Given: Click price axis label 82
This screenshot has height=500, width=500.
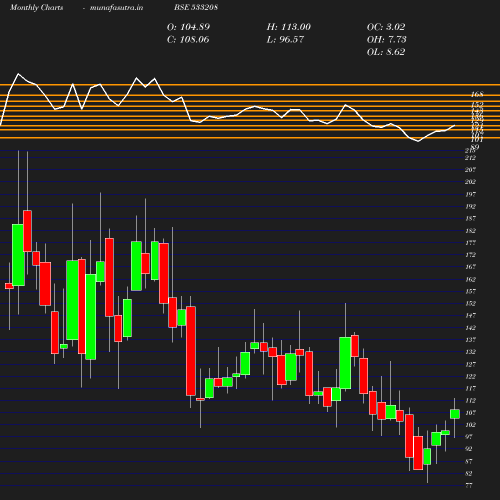Looking at the screenshot, I should coord(469,473).
